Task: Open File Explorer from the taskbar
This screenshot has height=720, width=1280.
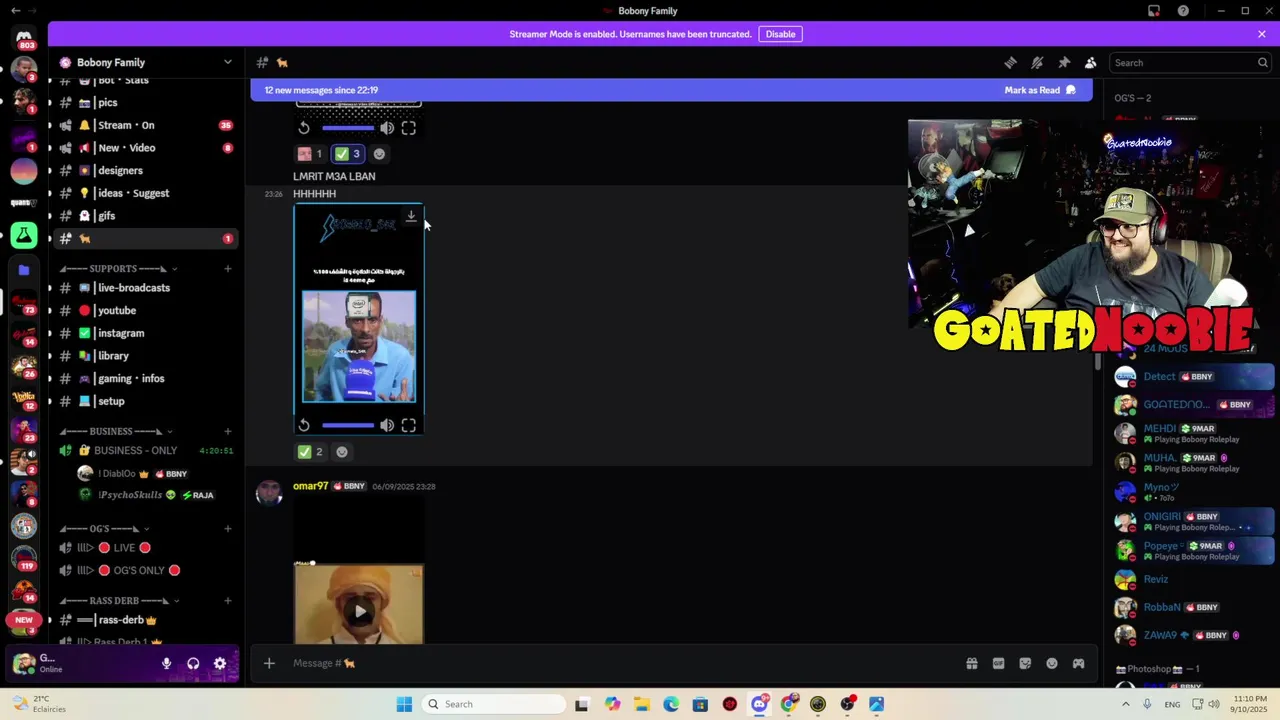Action: click(641, 704)
